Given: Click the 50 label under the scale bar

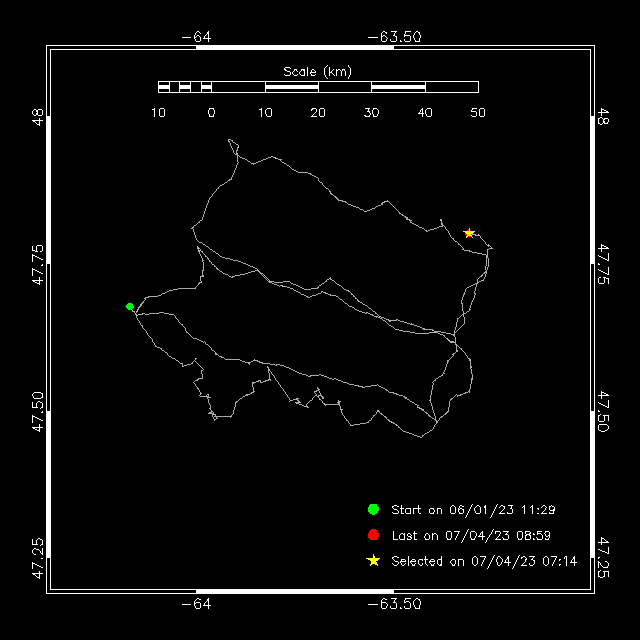Looking at the screenshot, I should click(x=478, y=113).
